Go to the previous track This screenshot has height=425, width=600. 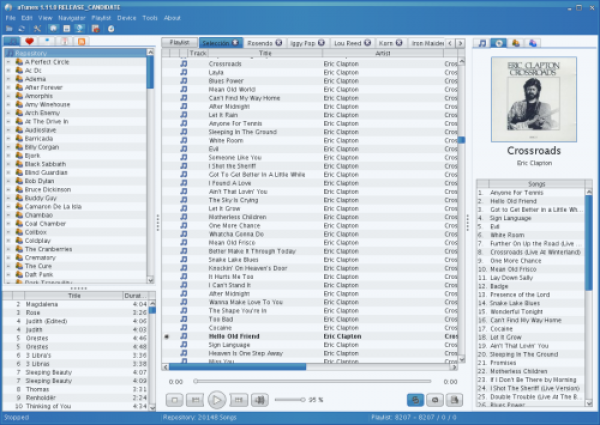196,399
